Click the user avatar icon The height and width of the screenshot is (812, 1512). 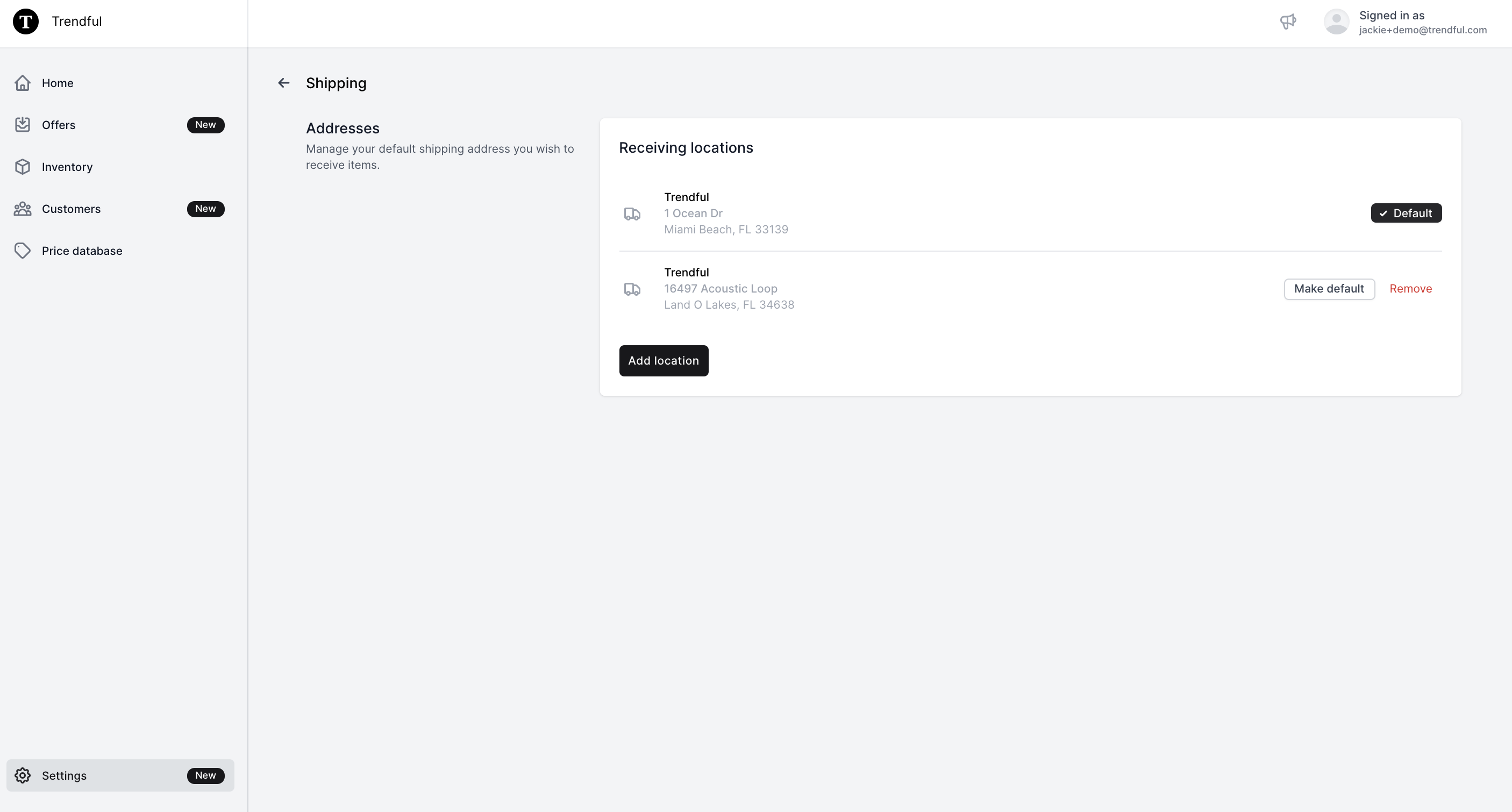[x=1337, y=21]
